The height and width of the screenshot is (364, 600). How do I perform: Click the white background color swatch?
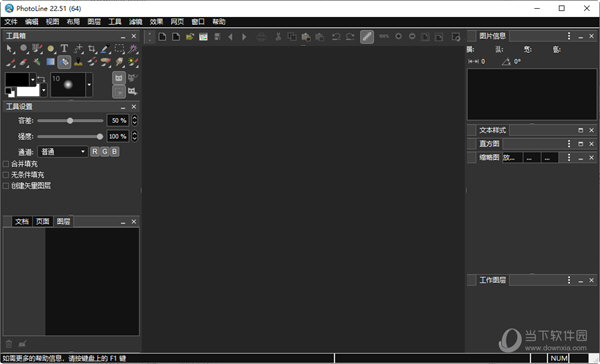(x=28, y=91)
